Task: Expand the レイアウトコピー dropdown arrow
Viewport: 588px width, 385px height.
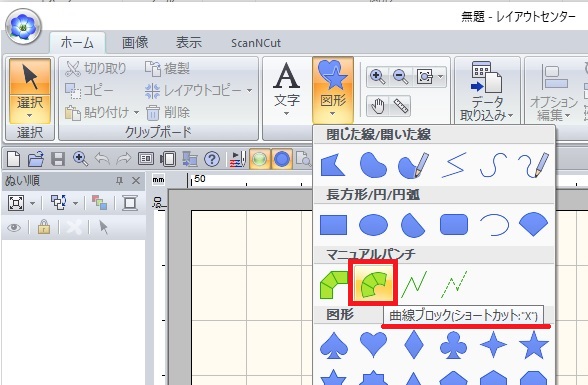Action: coord(250,90)
